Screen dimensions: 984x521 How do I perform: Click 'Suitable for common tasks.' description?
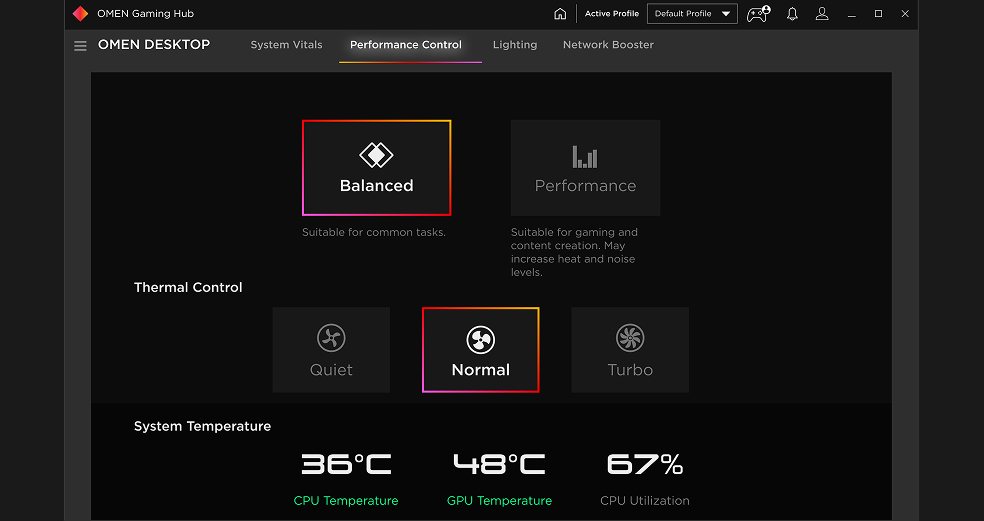[x=373, y=232]
